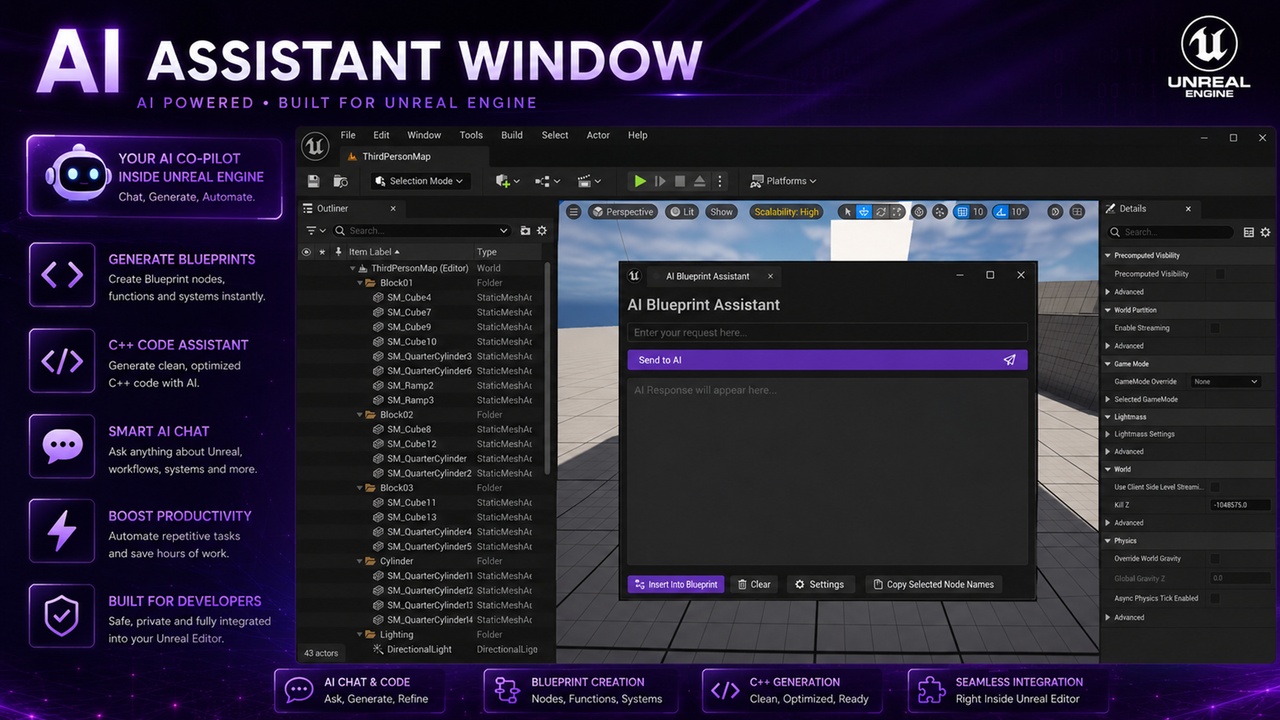Select SM_Ramp2 in the Outliner
Image resolution: width=1280 pixels, height=720 pixels.
click(410, 386)
